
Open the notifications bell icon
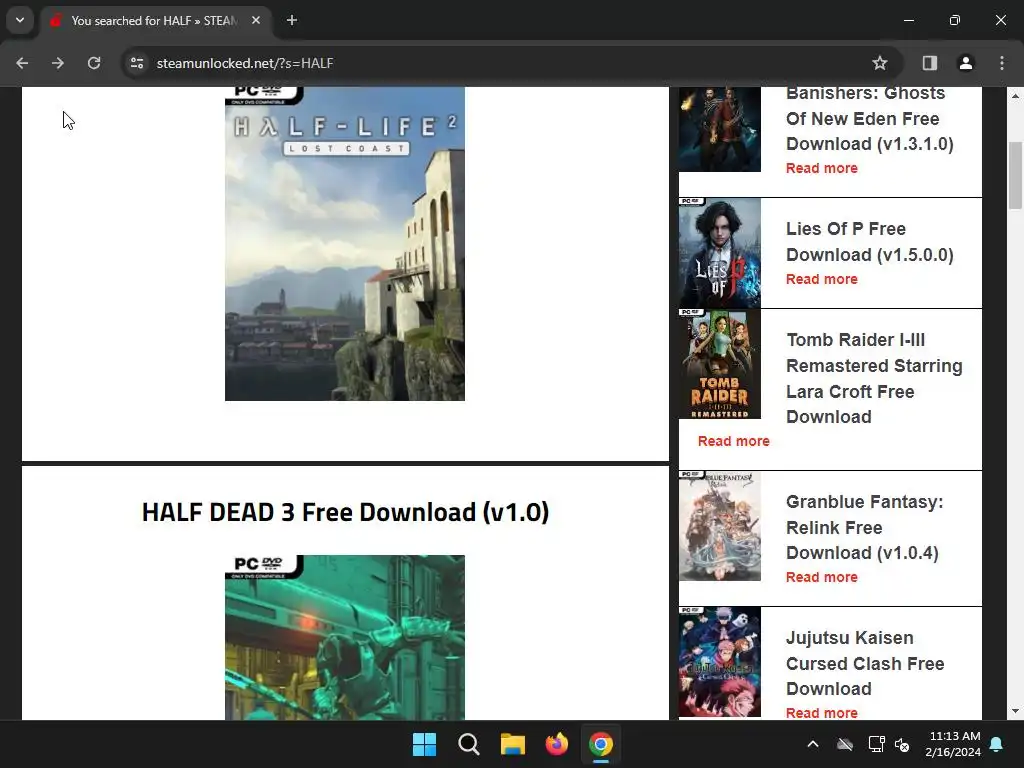click(x=997, y=744)
